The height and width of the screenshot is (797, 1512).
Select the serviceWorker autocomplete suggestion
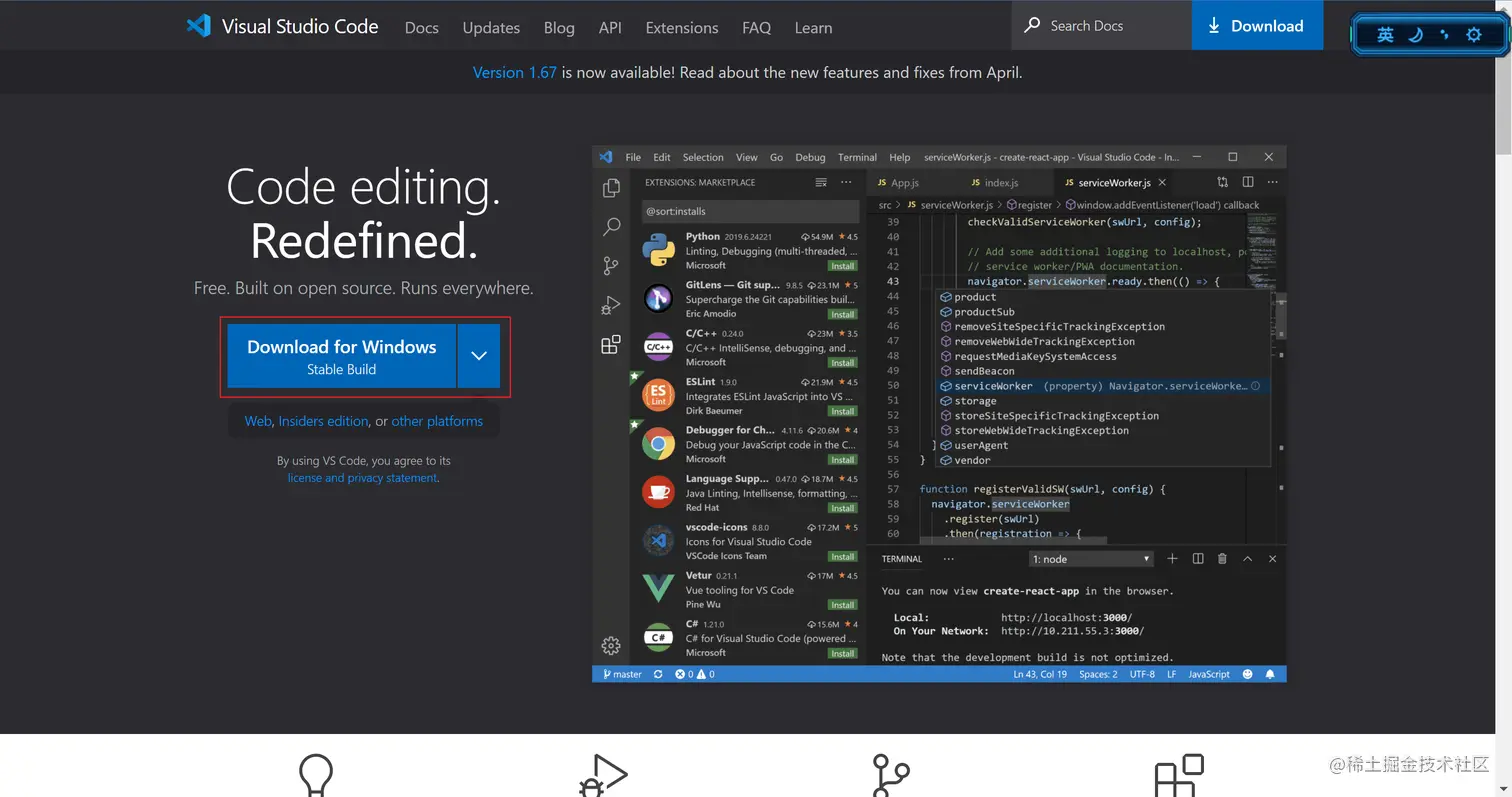point(1102,386)
